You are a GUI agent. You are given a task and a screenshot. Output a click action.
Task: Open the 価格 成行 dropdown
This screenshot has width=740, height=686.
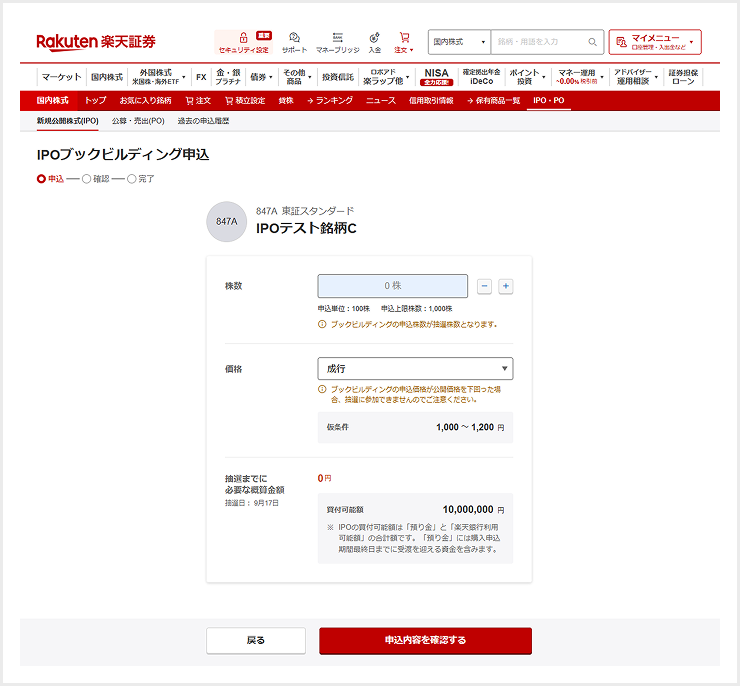[415, 369]
